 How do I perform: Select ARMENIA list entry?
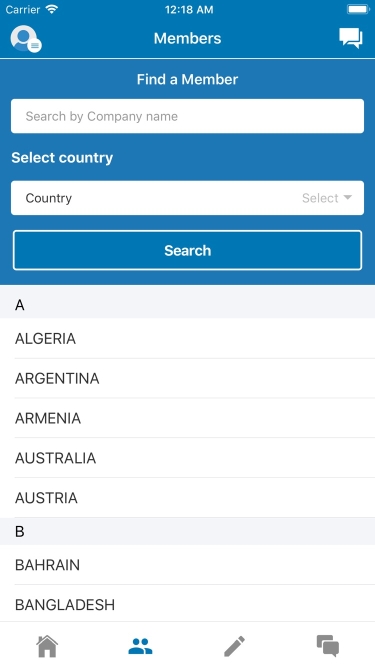click(x=188, y=418)
